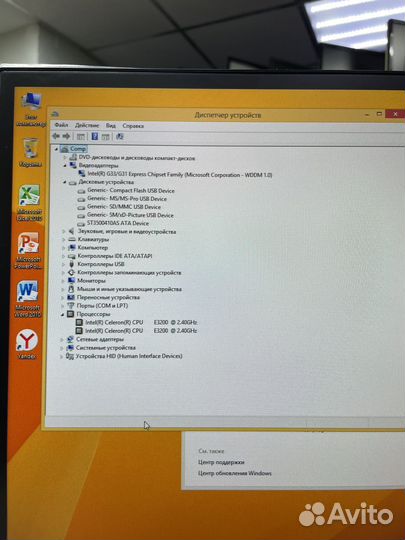The image size is (405, 540).
Task: Select the second Intel Celeron E3200 processor
Action: [141, 331]
